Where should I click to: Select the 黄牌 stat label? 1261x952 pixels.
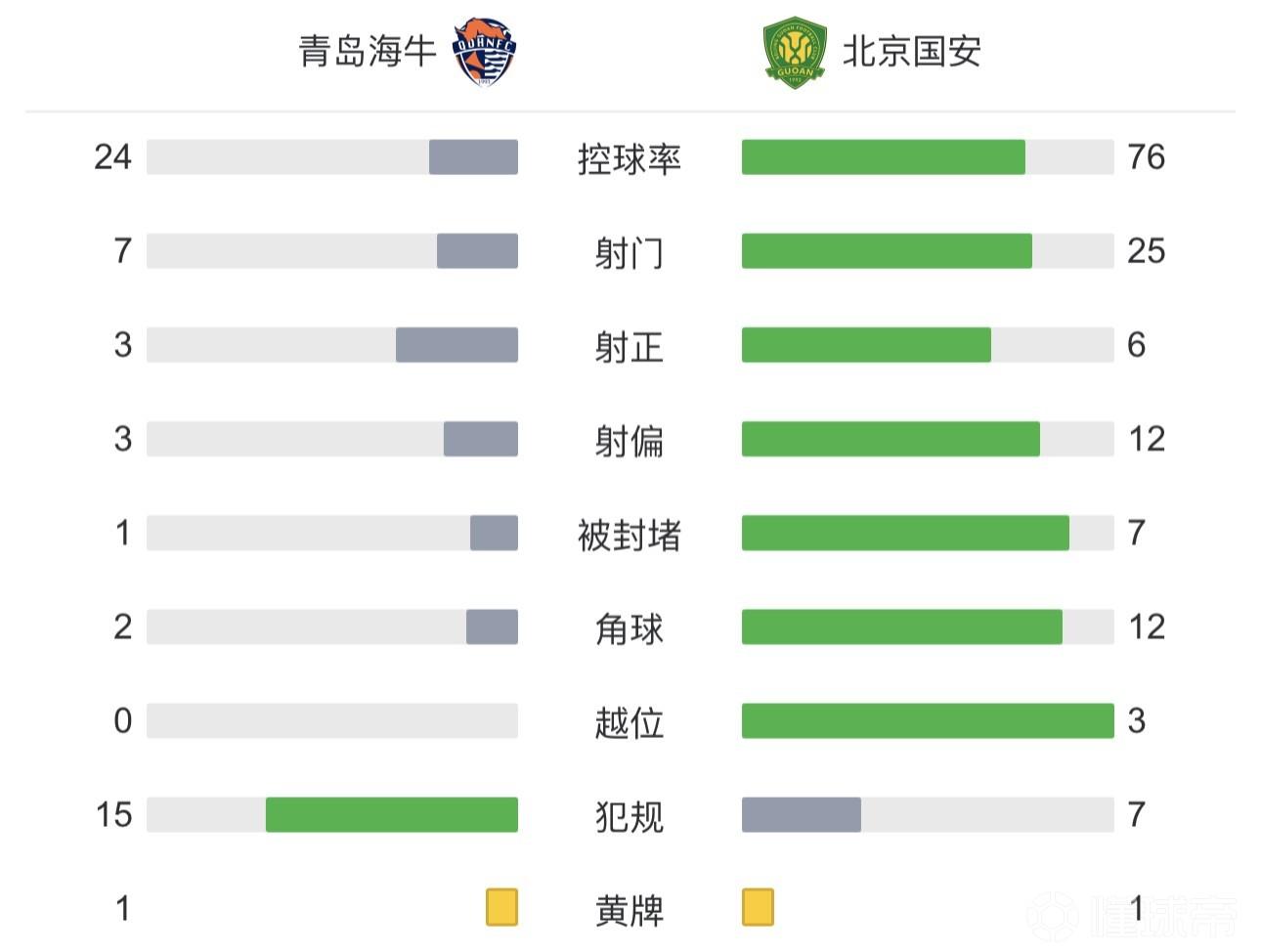click(x=630, y=910)
